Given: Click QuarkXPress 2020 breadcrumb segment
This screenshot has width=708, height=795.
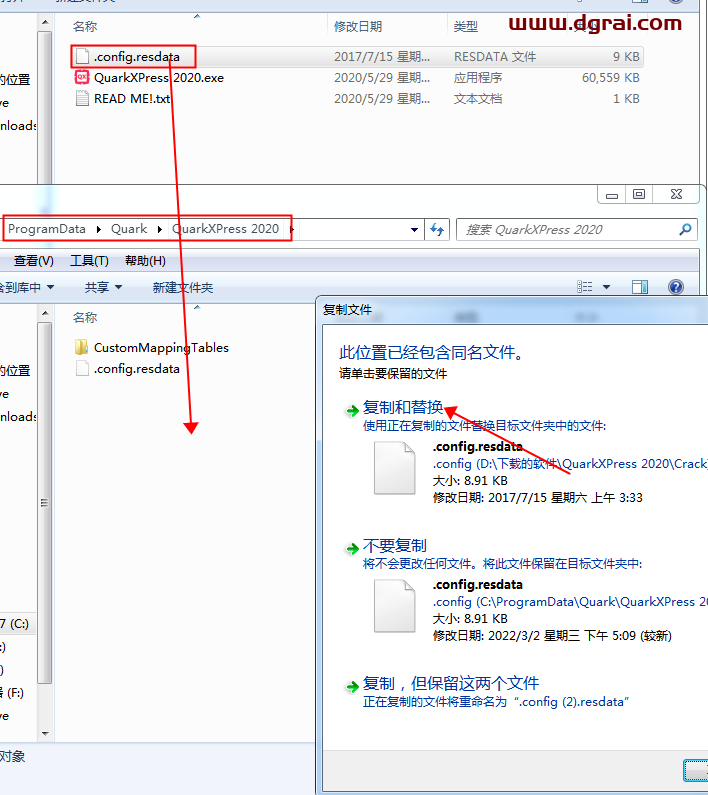Looking at the screenshot, I should tap(225, 229).
